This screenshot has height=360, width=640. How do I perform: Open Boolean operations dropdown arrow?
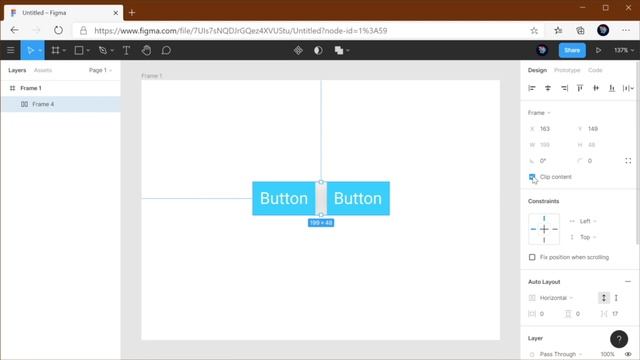pos(348,51)
